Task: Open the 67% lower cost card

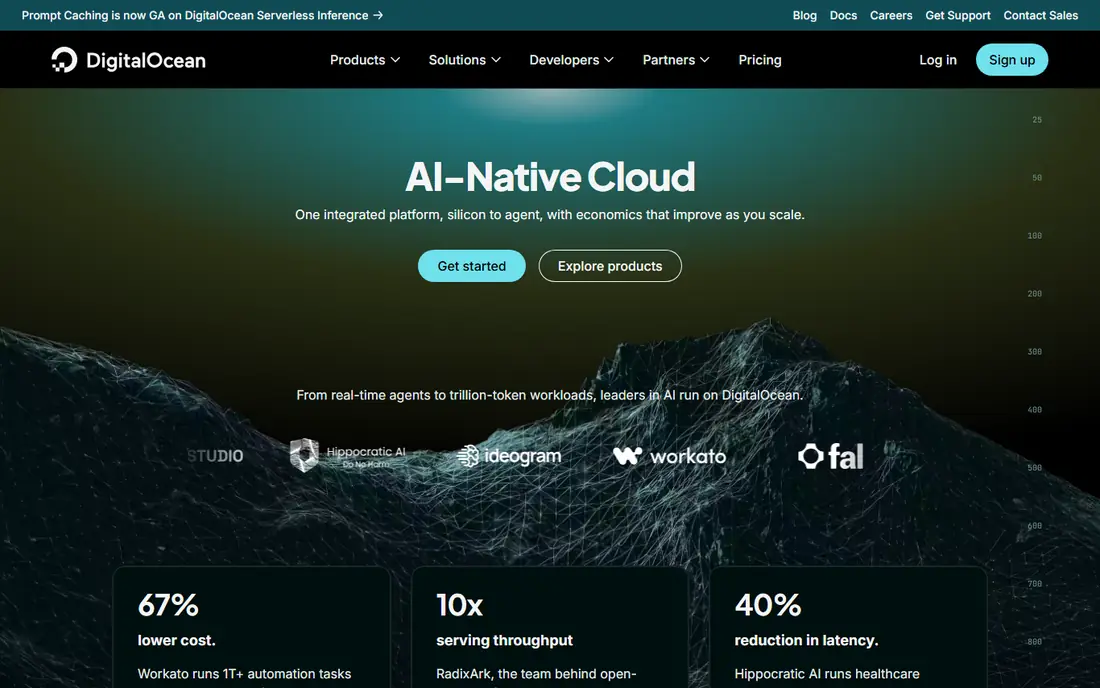Action: [251, 627]
